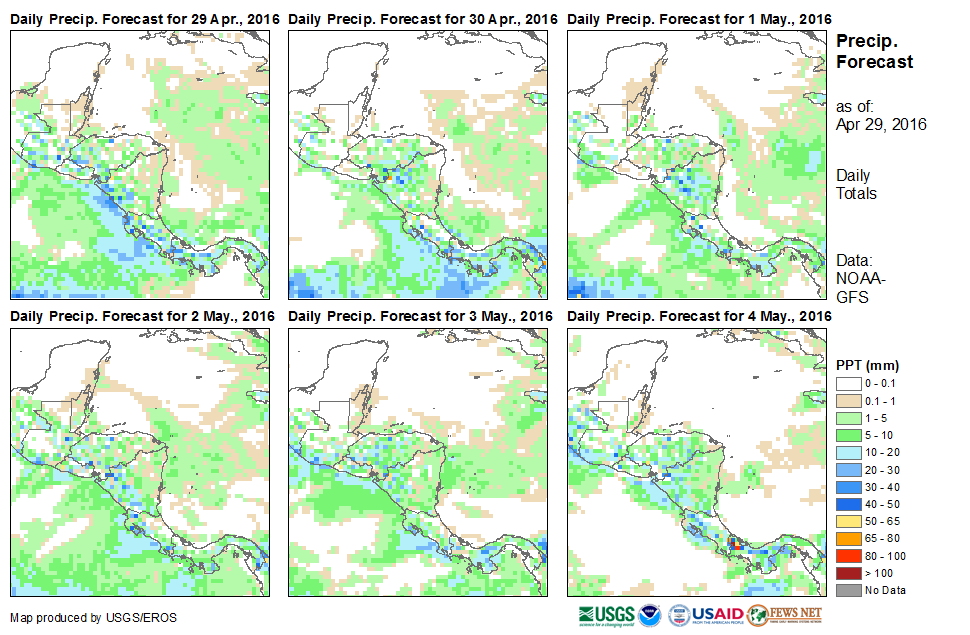The width and height of the screenshot is (970, 635).
Task: Open the 30 Apr 2016 forecast map
Action: [x=418, y=164]
